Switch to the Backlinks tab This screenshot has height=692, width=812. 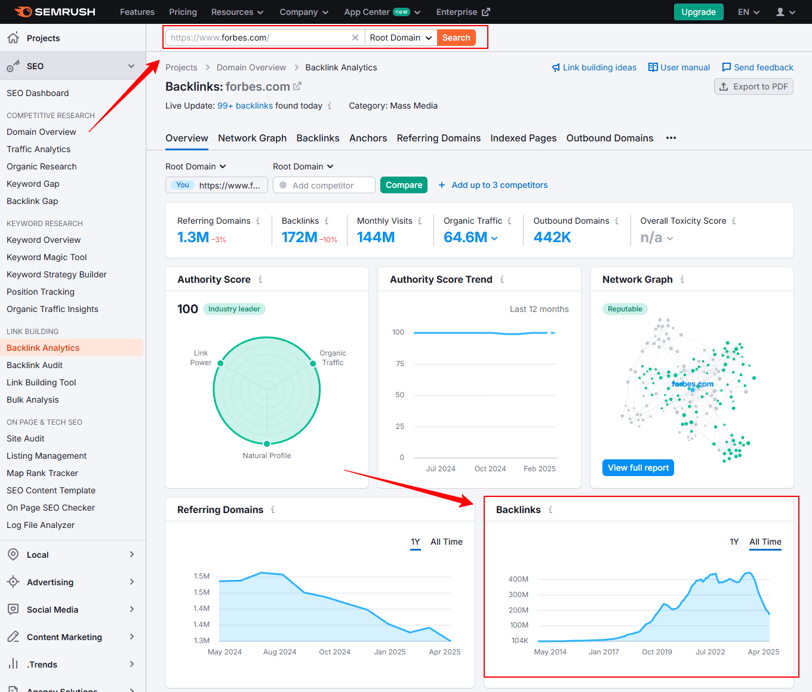[318, 138]
